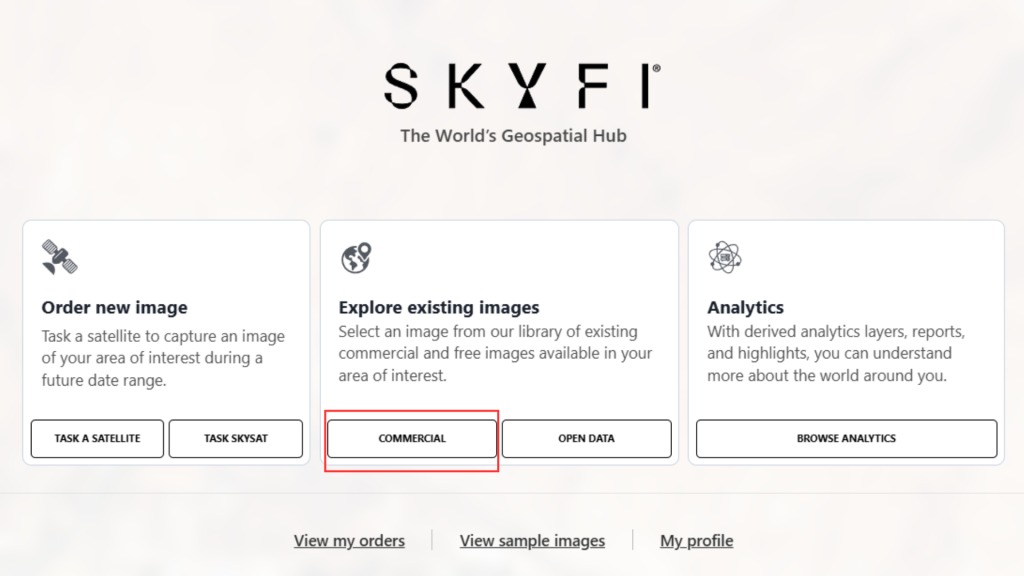Follow the View sample images link
This screenshot has height=576, width=1024.
click(532, 541)
